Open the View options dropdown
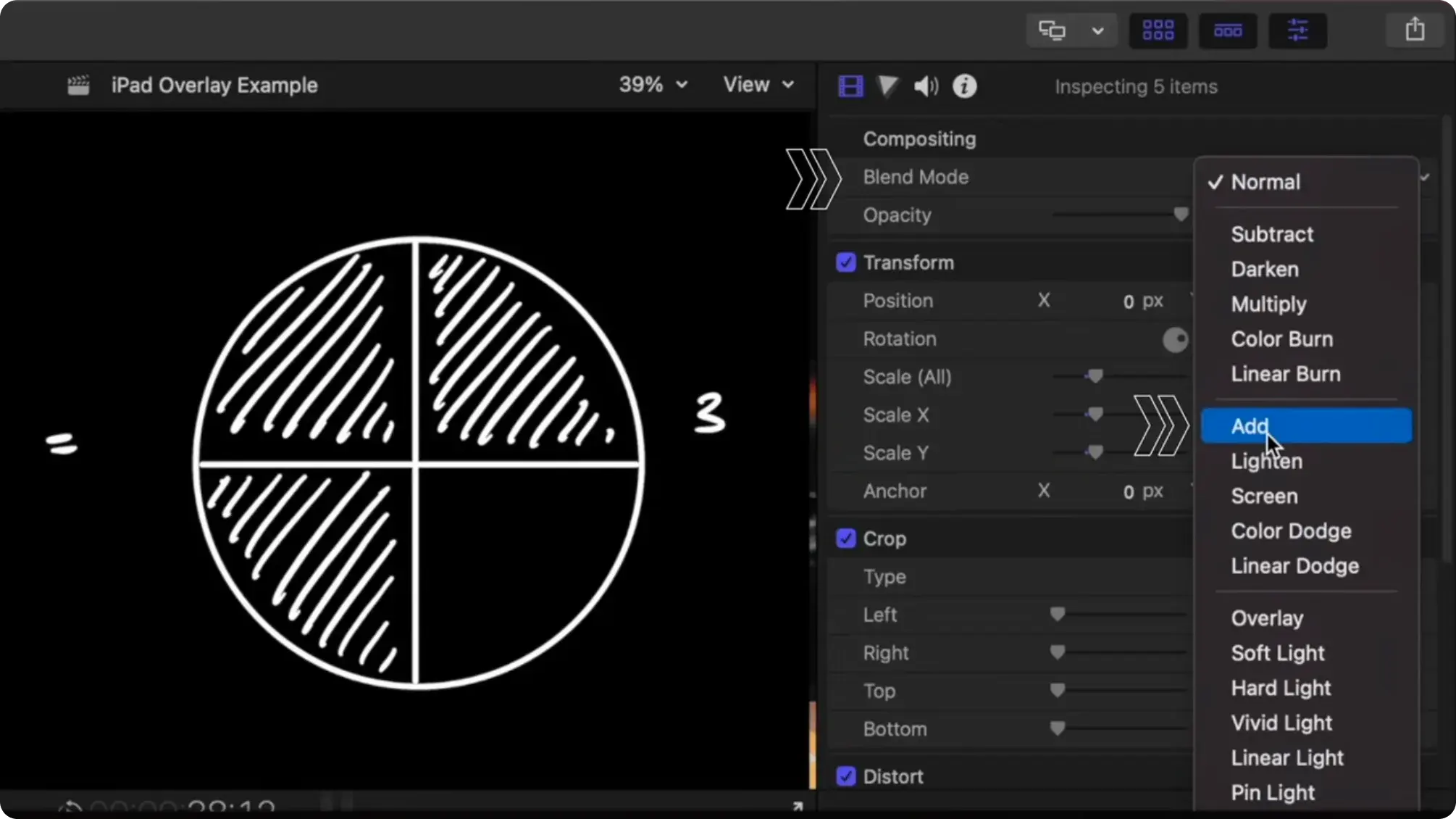 758,85
